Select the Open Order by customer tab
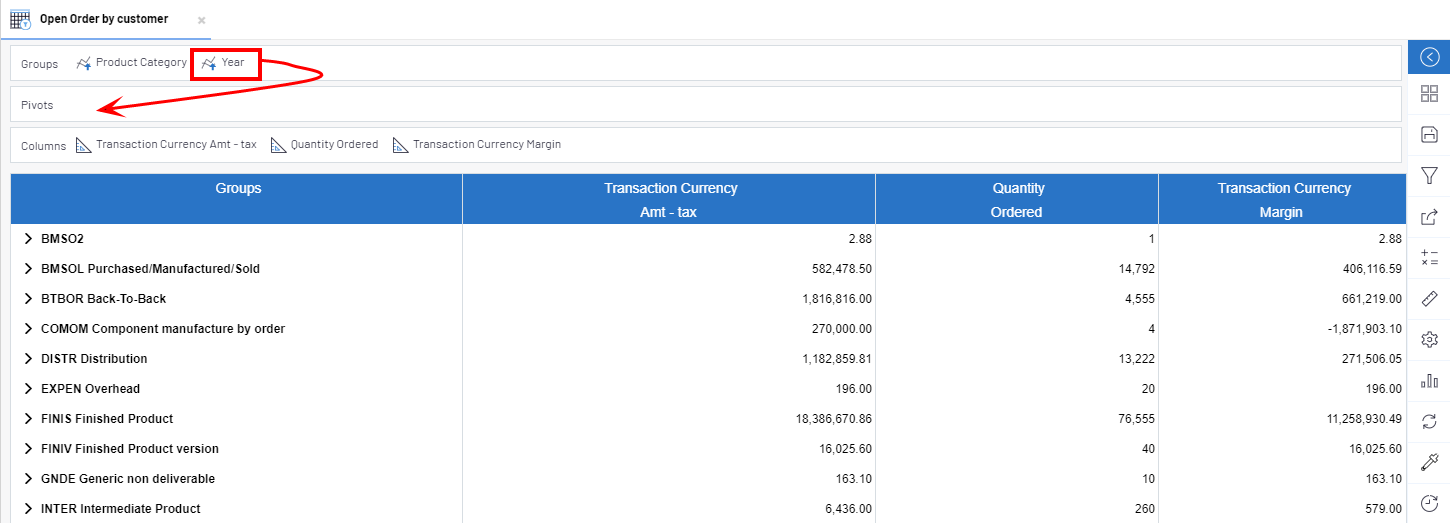 (103, 19)
